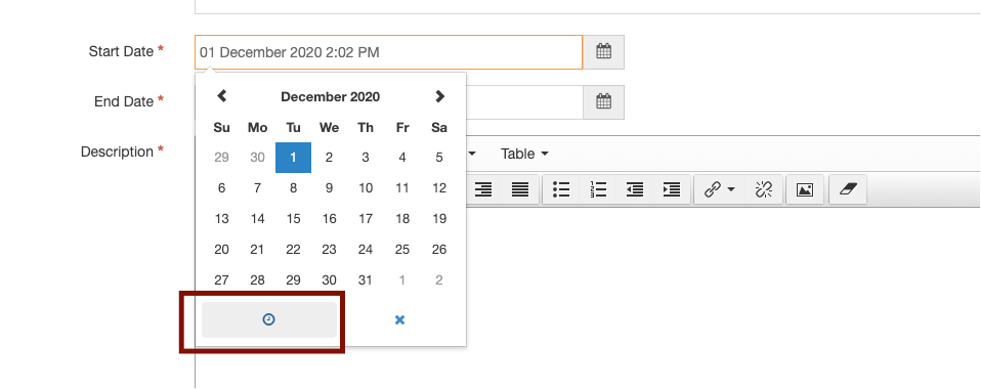Screen dimensions: 981x389
Task: Switch to time picker clock icon
Action: click(x=269, y=320)
